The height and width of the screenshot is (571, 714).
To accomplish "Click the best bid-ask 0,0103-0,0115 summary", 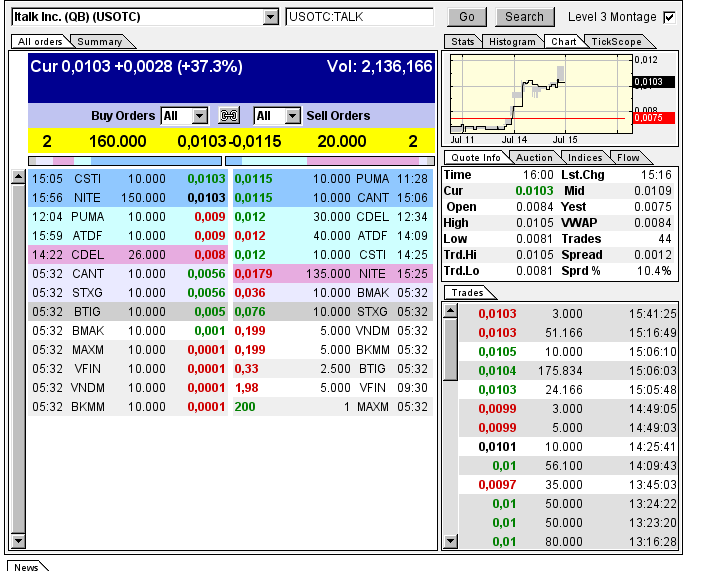I will 229,141.
